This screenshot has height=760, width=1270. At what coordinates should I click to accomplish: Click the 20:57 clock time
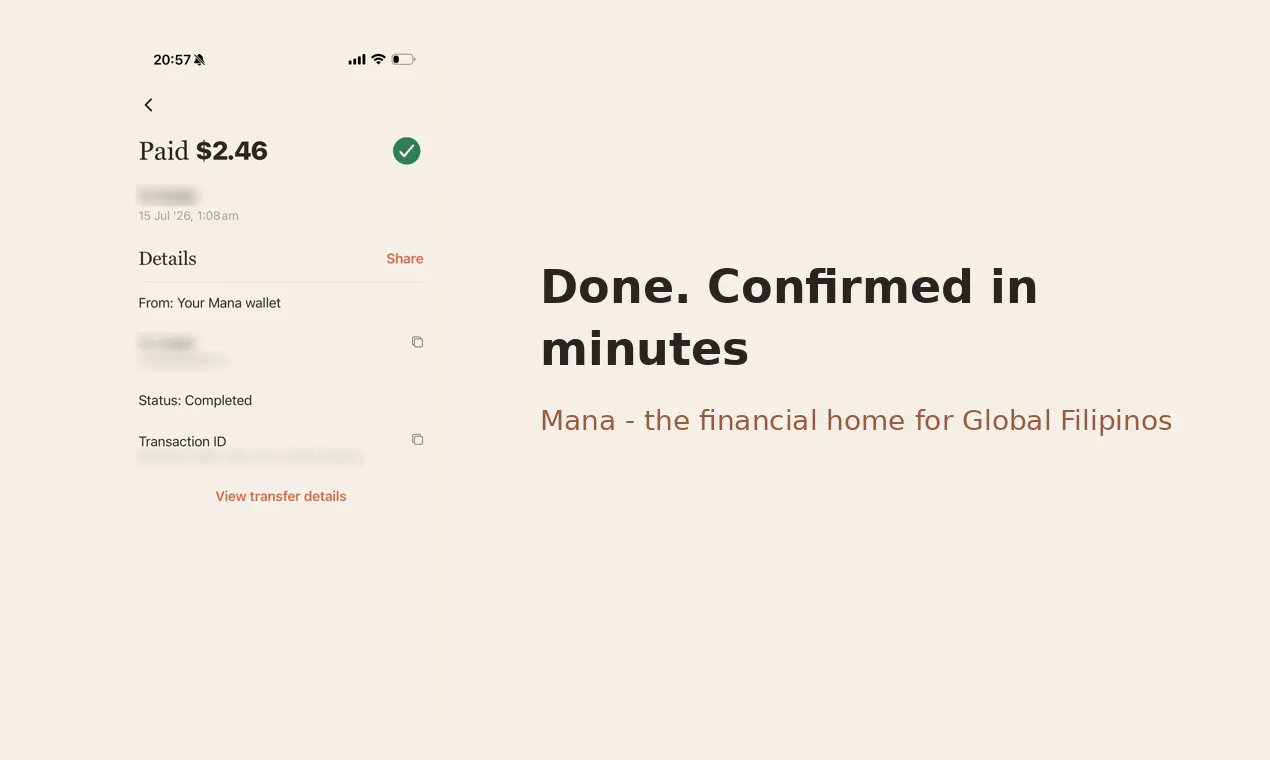coord(172,60)
